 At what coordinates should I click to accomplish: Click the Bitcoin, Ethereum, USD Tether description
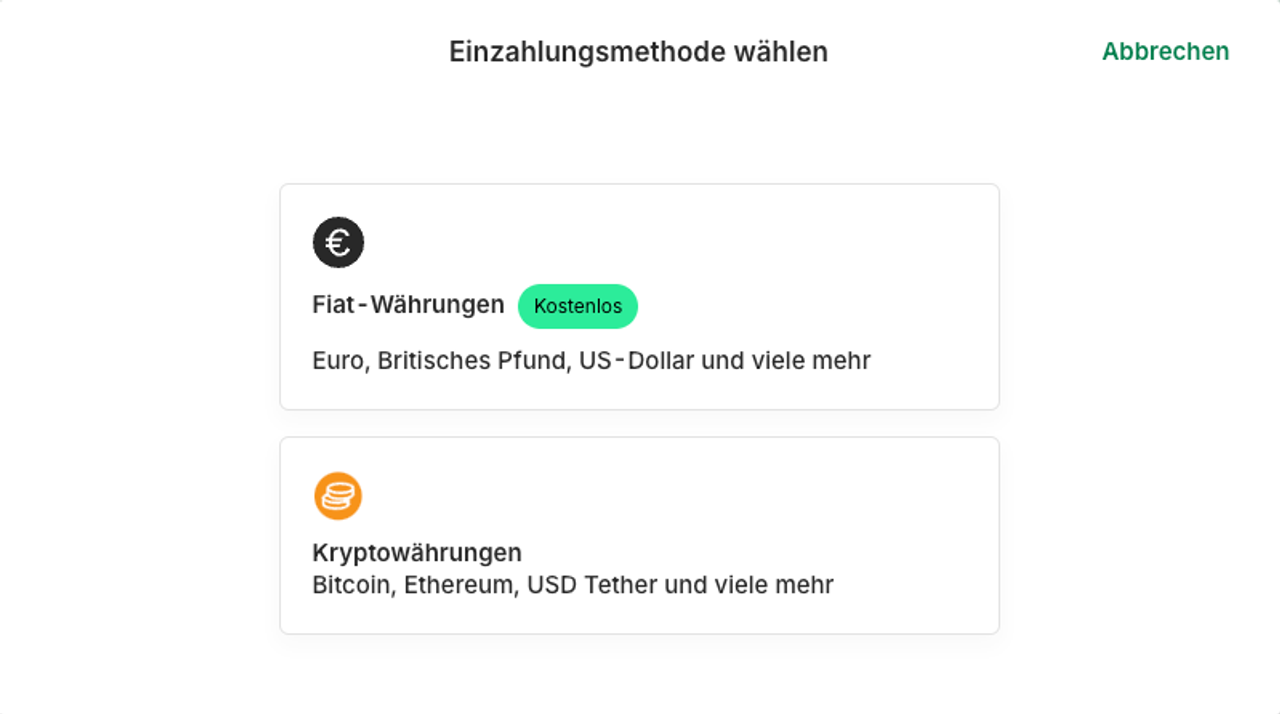tap(572, 584)
